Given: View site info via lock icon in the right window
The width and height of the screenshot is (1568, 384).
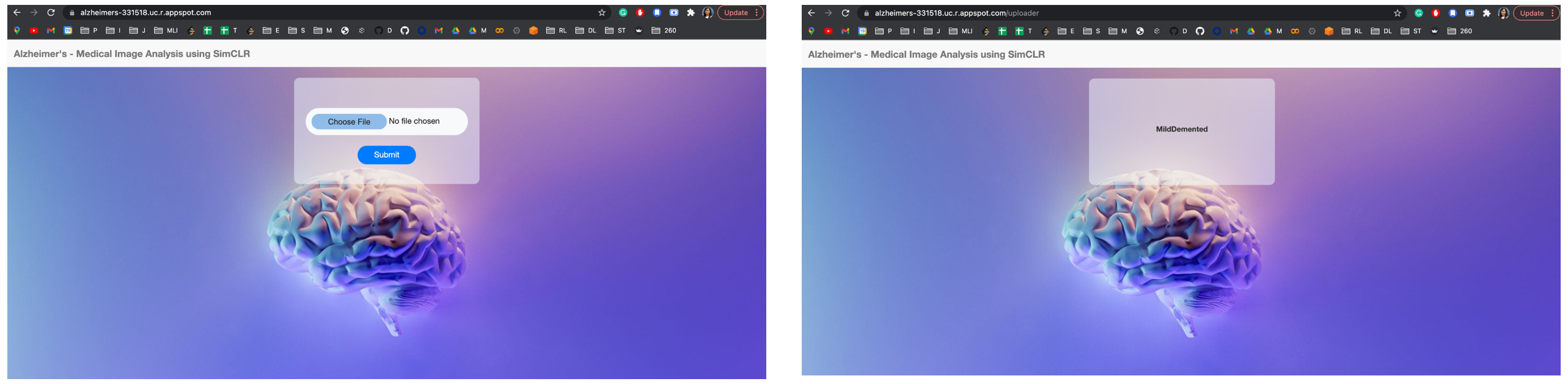Looking at the screenshot, I should click(x=866, y=13).
